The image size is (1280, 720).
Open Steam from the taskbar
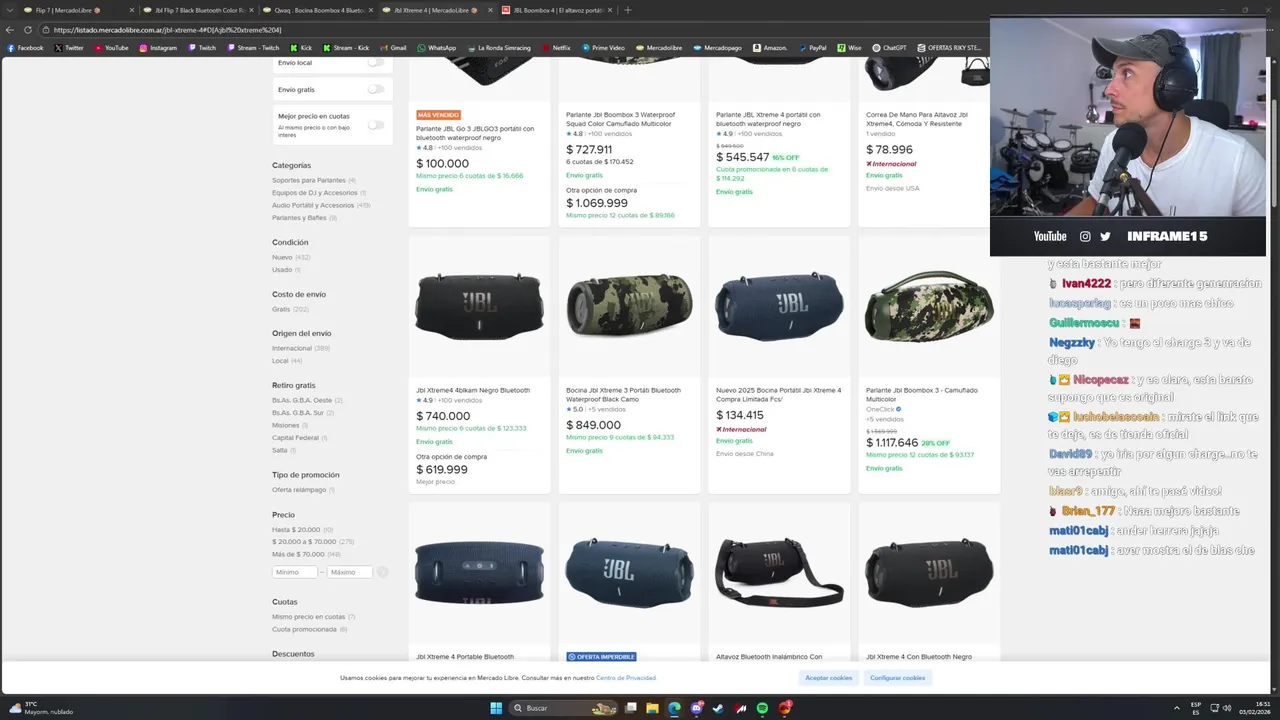718,708
